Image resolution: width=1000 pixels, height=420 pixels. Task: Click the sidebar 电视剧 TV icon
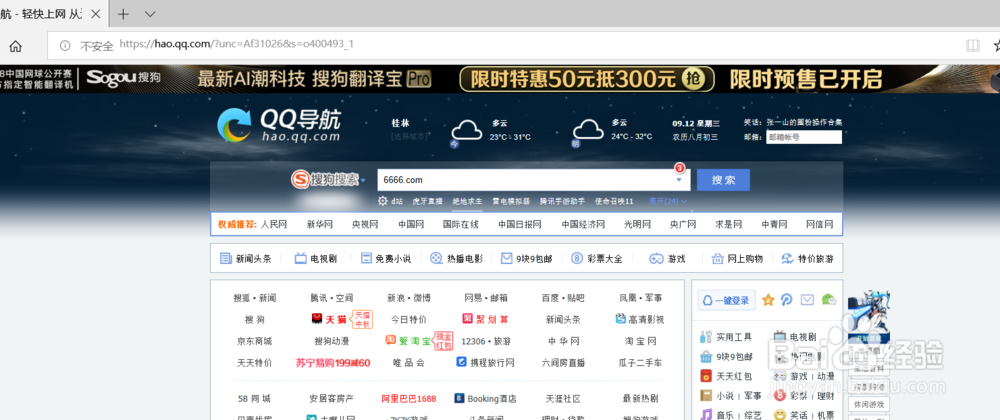click(779, 336)
